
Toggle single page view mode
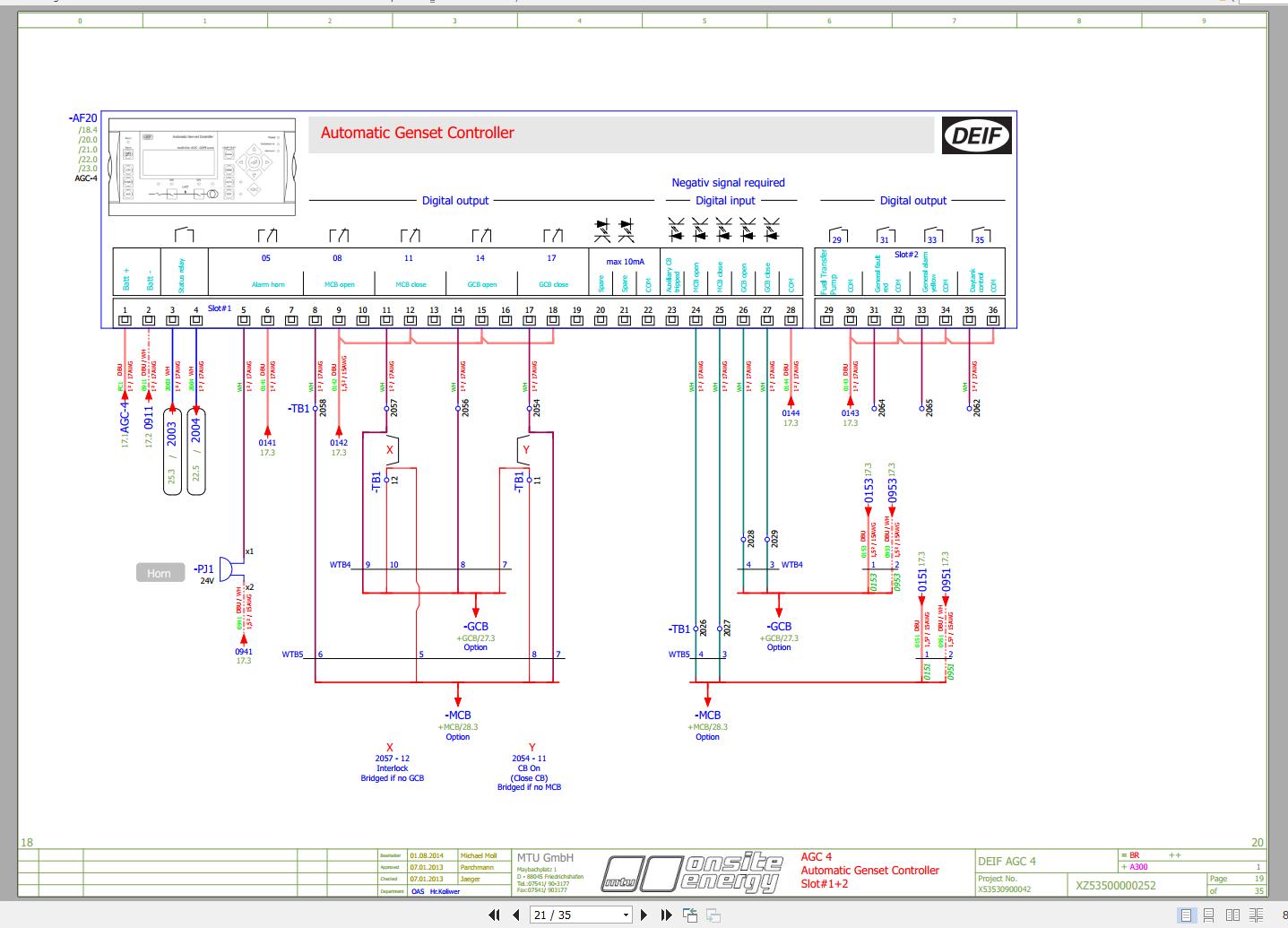point(1186,915)
